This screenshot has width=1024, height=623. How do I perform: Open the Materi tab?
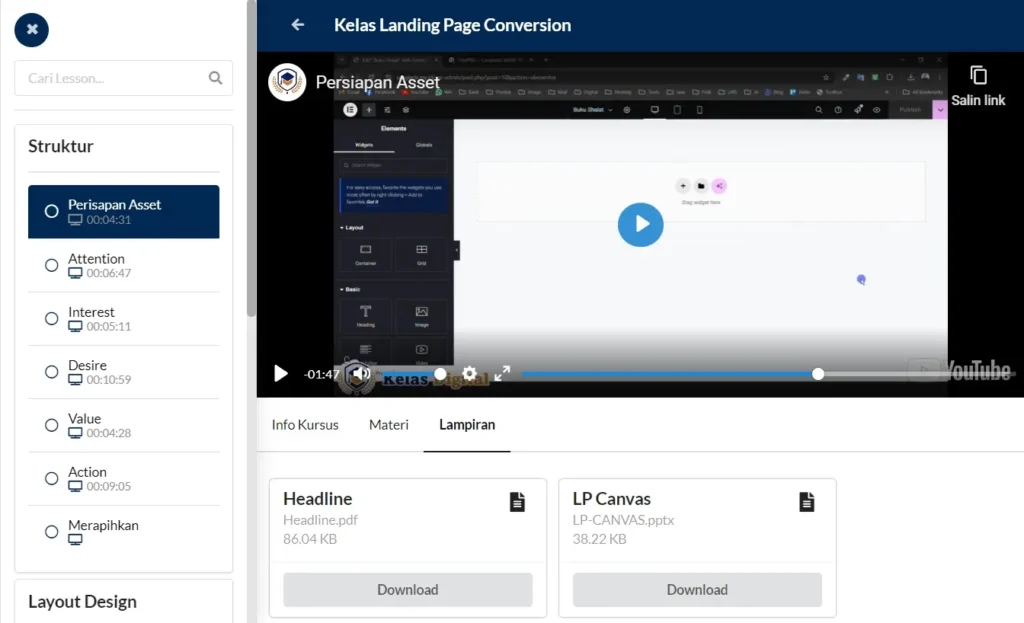coord(389,424)
